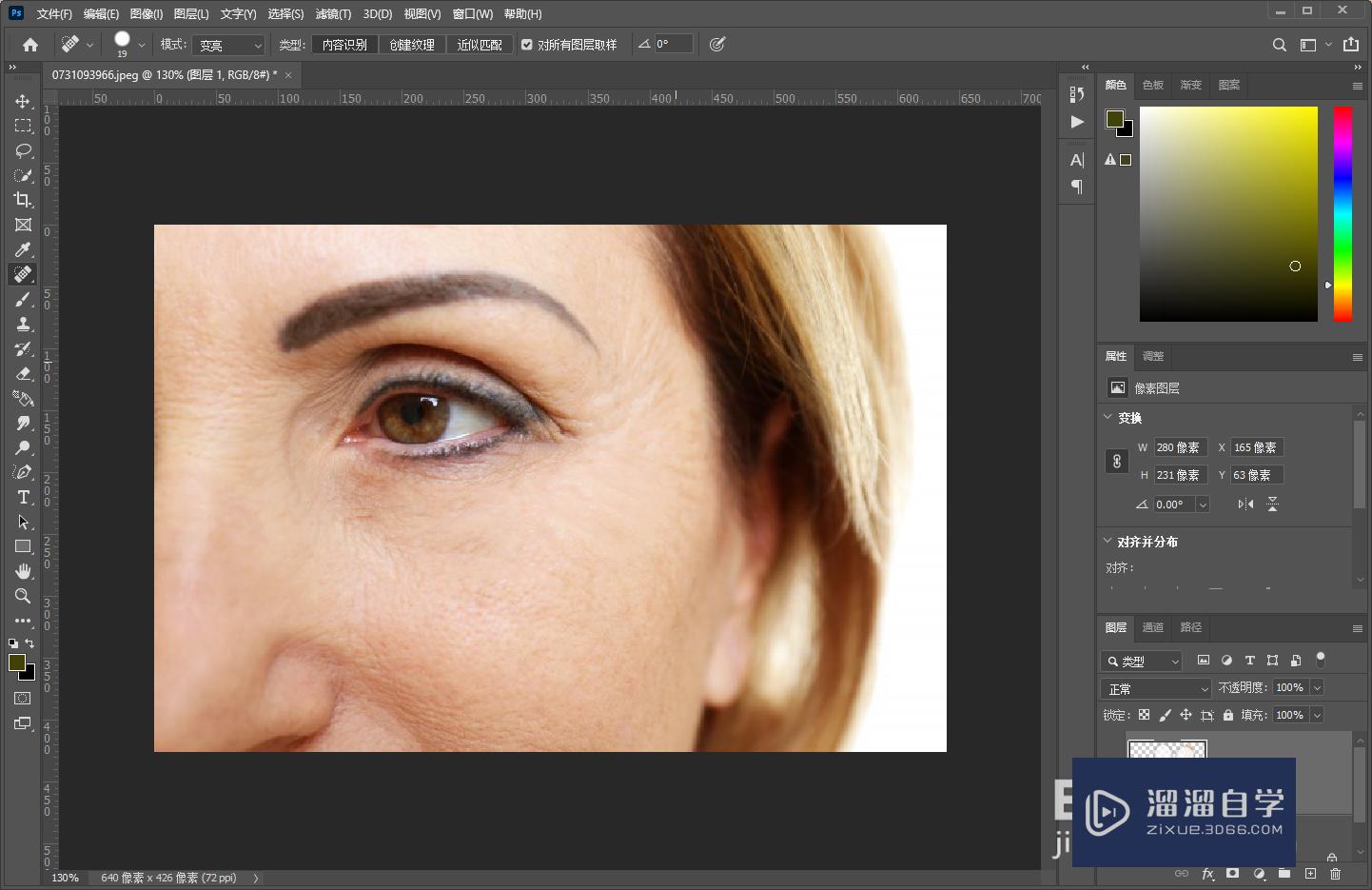Click the new group folder icon

(1284, 874)
